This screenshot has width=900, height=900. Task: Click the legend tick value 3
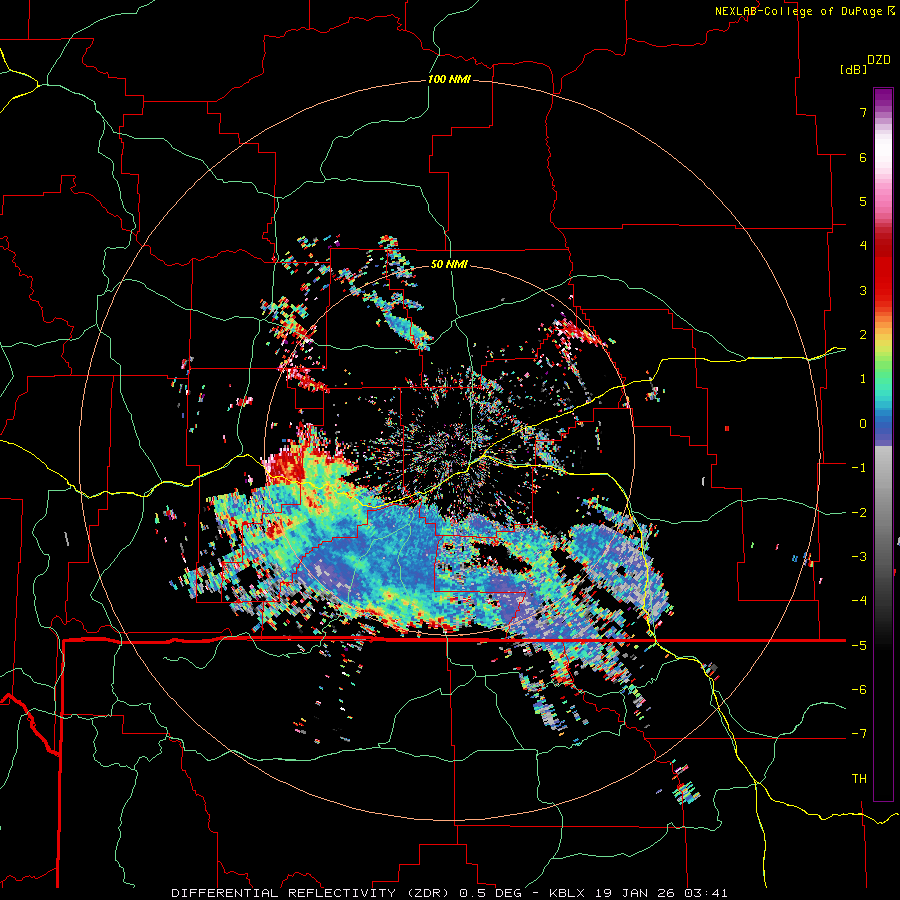(x=863, y=290)
